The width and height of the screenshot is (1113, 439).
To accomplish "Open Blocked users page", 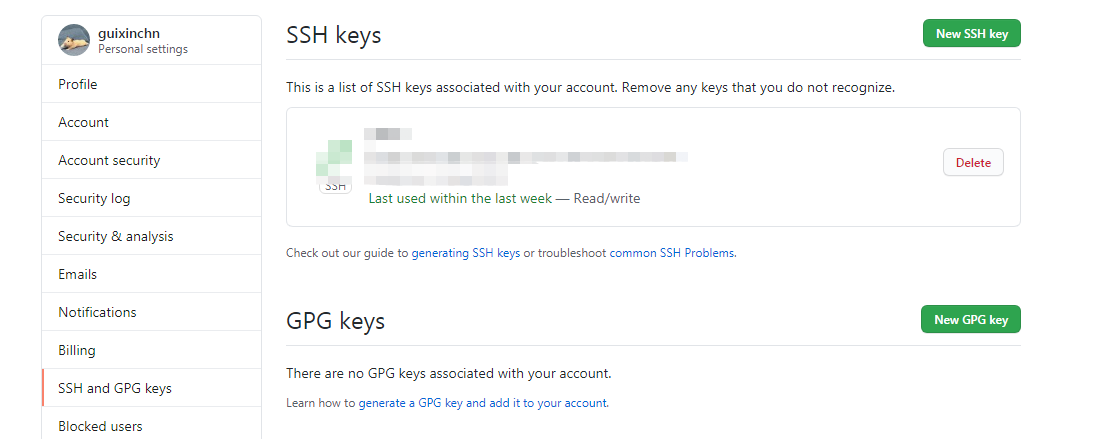I will [x=100, y=427].
